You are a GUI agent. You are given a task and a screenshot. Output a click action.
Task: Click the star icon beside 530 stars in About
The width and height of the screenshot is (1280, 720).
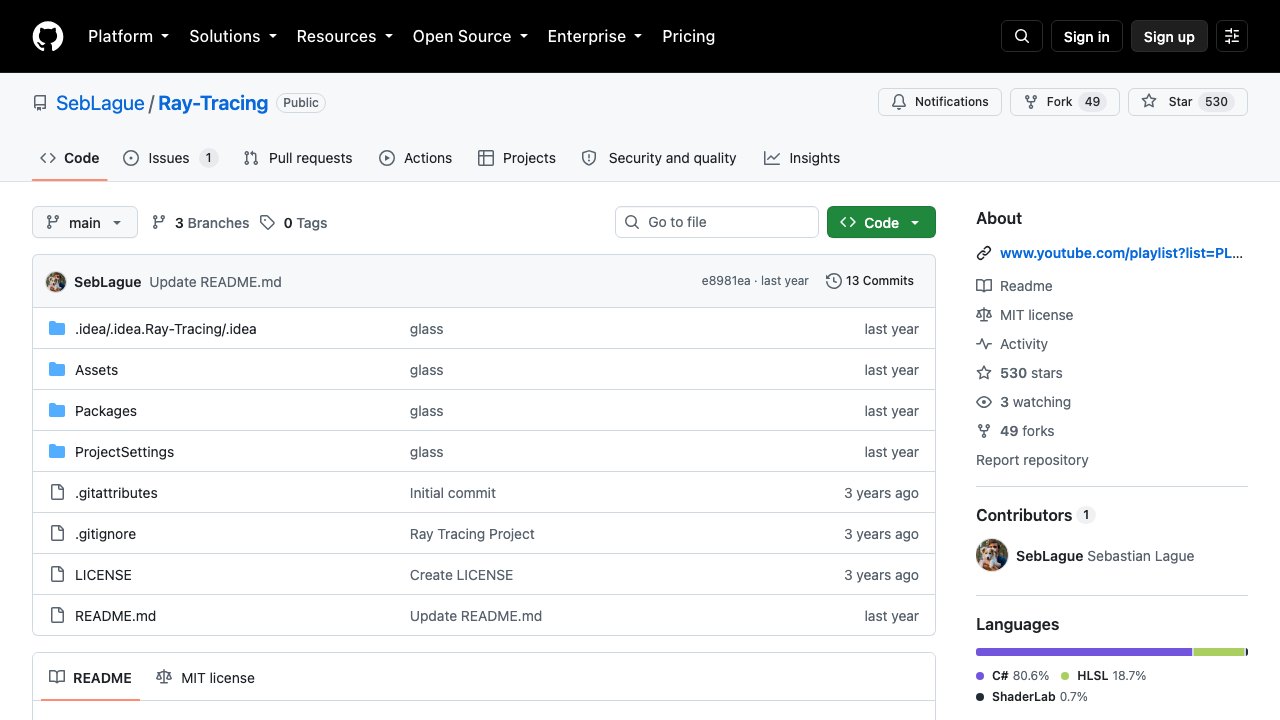984,373
